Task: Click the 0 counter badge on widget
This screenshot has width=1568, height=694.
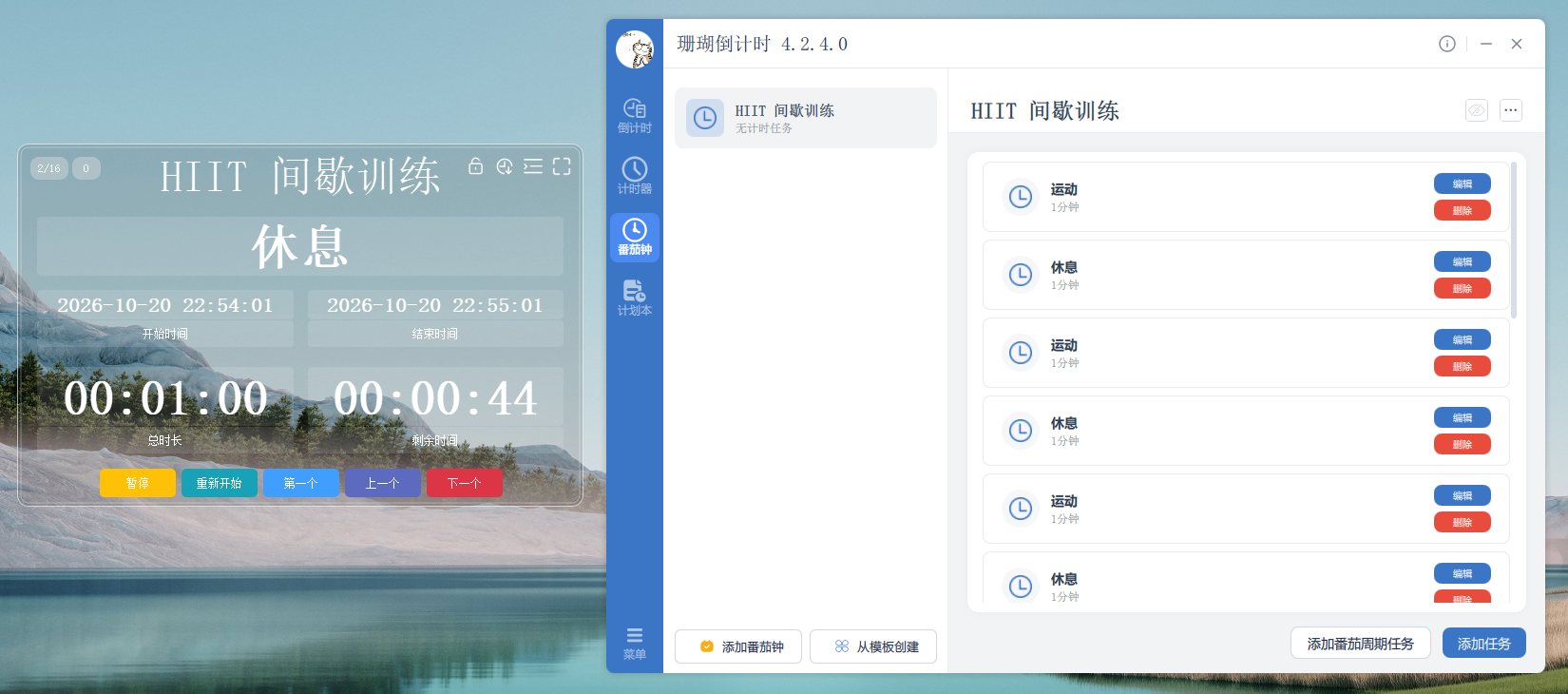Action: (86, 168)
